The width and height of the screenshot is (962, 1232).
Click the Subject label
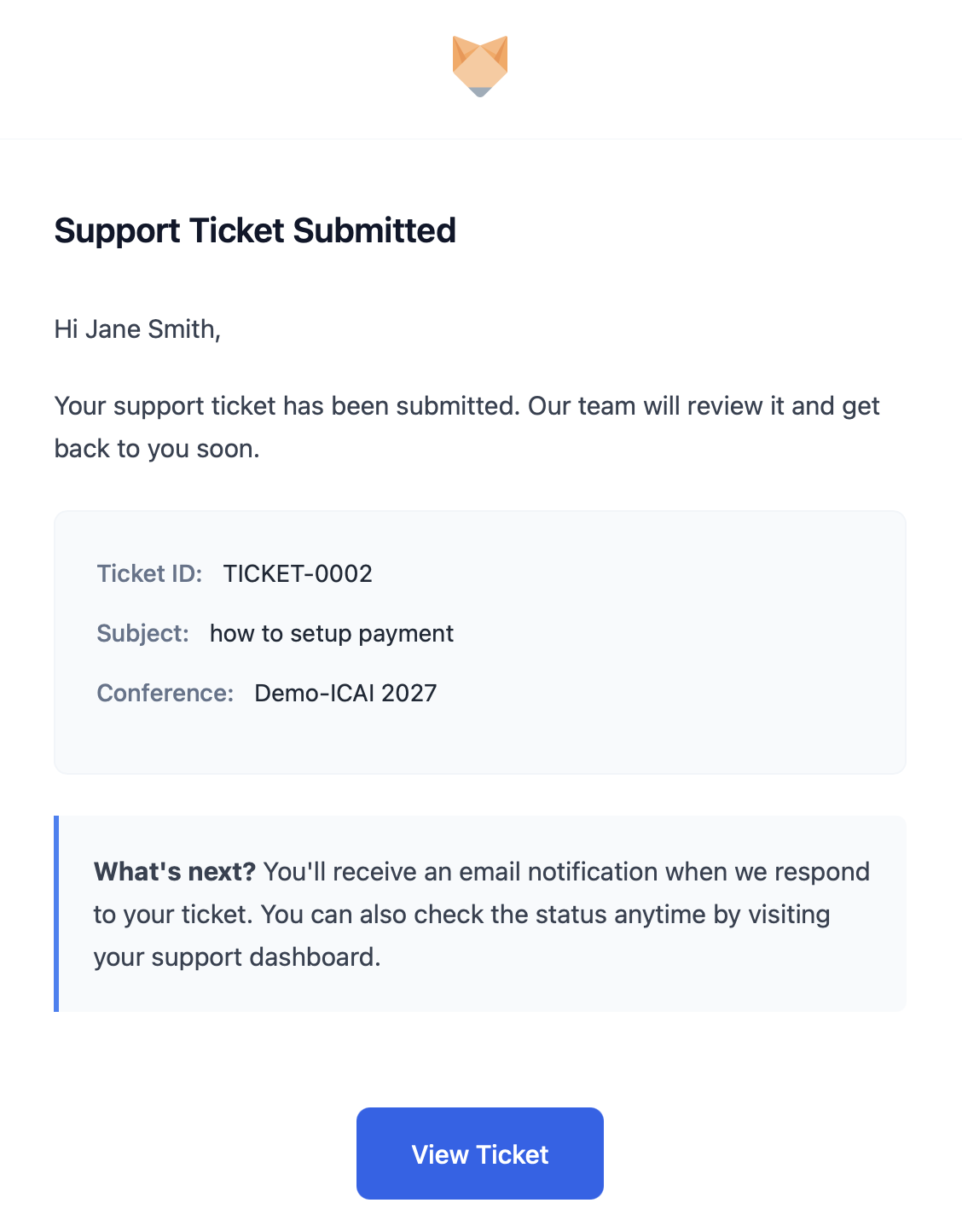142,633
